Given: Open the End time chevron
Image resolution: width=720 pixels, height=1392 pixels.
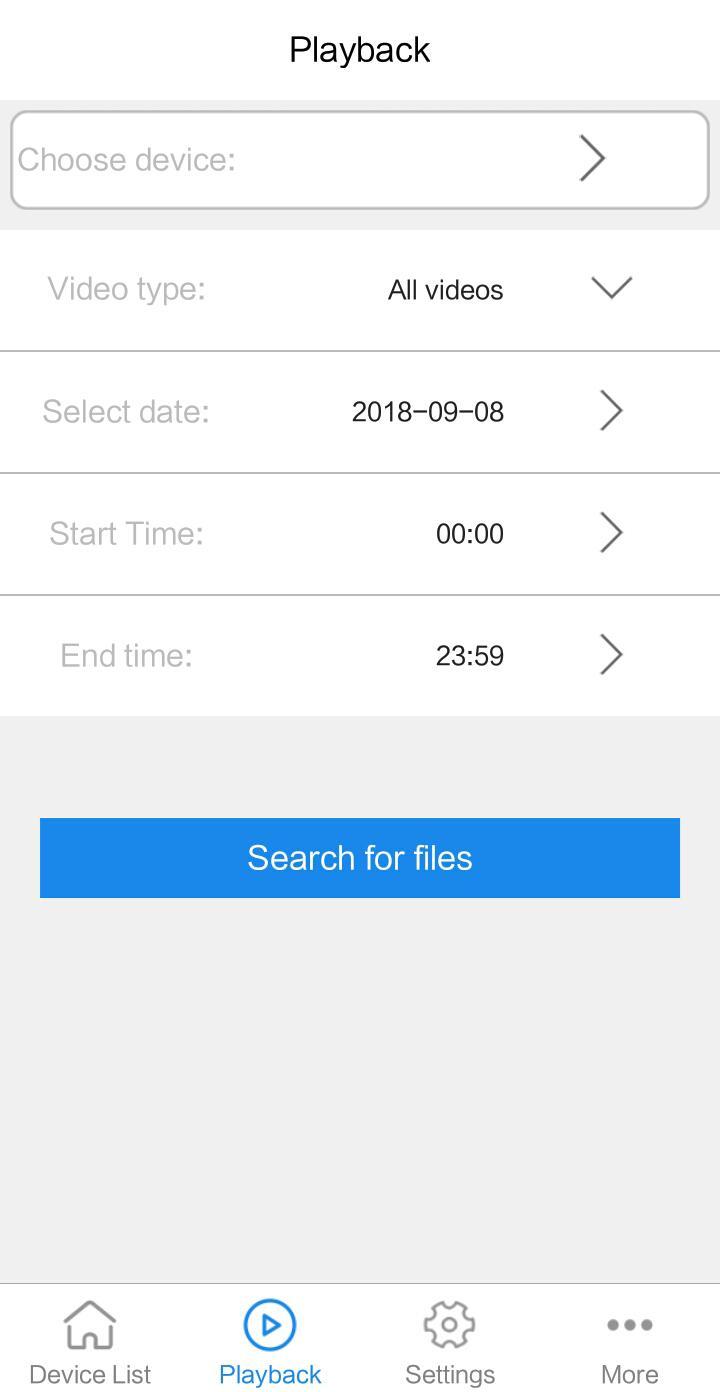Looking at the screenshot, I should coord(611,655).
